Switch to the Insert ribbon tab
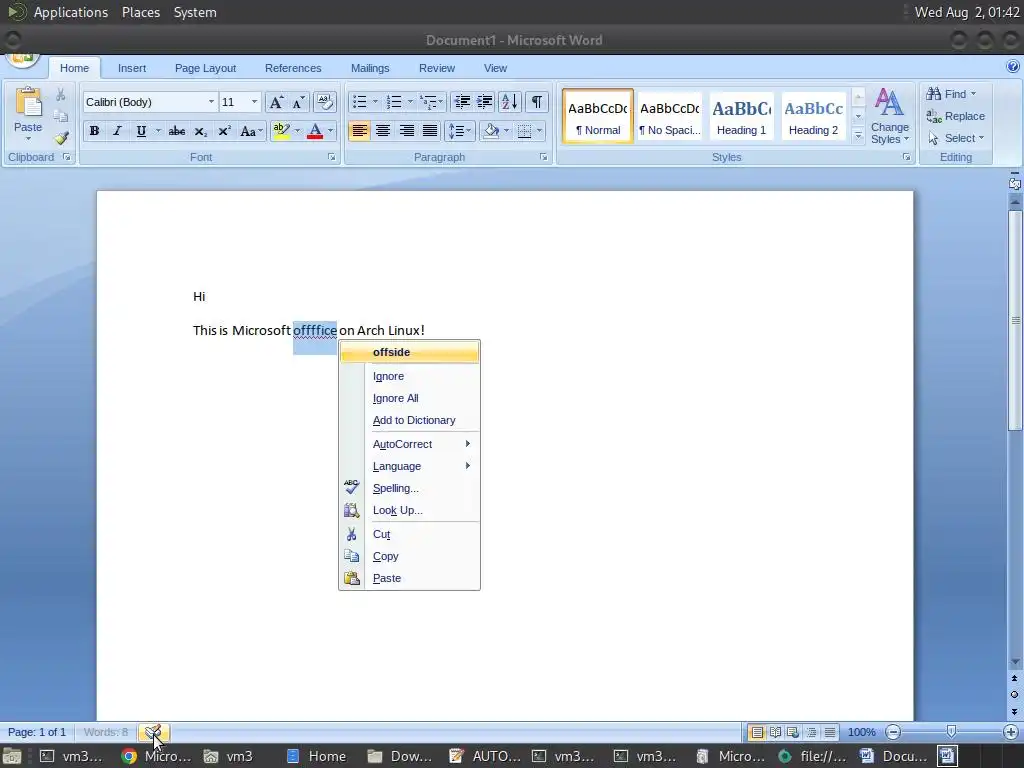This screenshot has height=768, width=1024. click(x=132, y=68)
